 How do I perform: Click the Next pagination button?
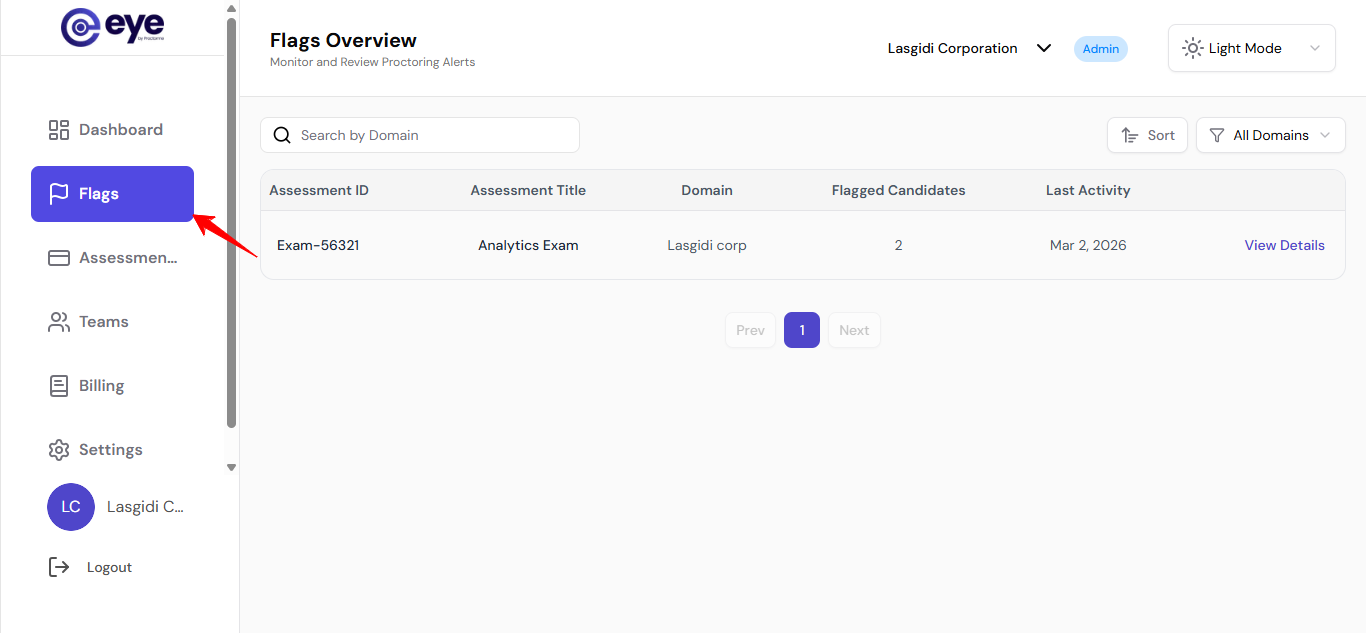(854, 330)
